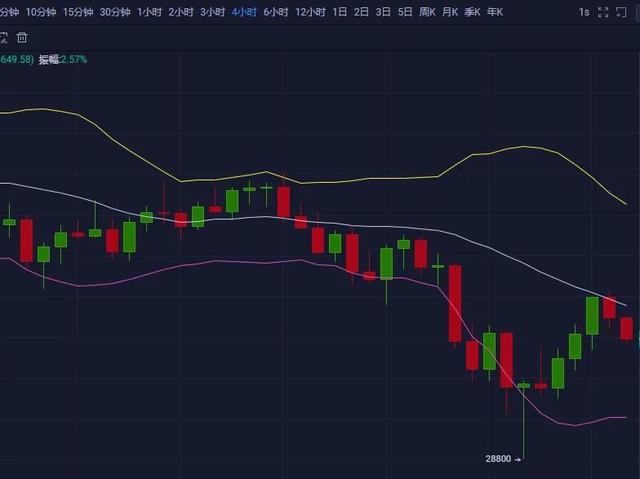Viewport: 640px width, 479px height.
Task: Select the 15分钟 timeframe
Action: click(x=78, y=12)
